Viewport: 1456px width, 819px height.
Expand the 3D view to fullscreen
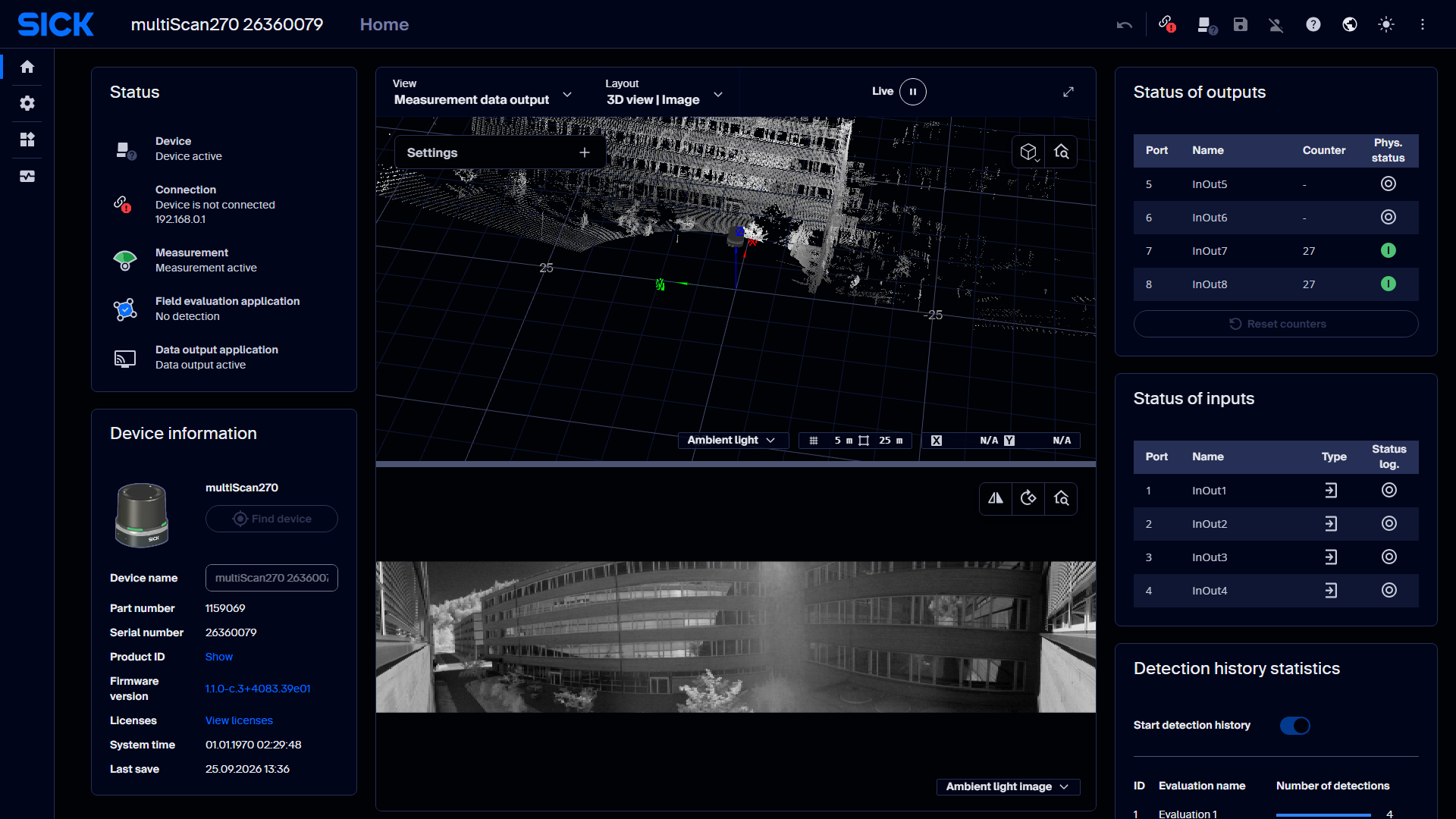(1068, 92)
